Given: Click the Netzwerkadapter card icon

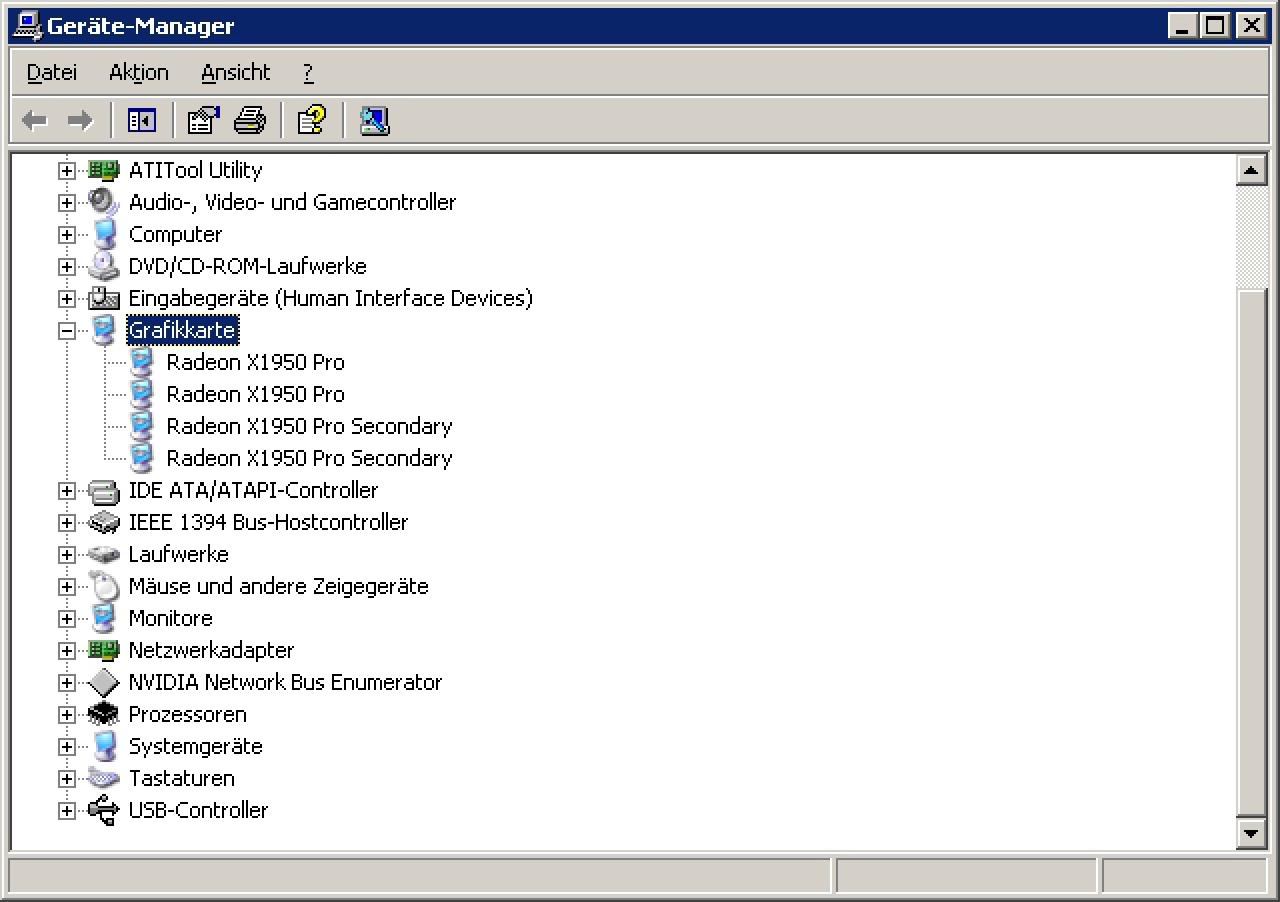Looking at the screenshot, I should [103, 650].
